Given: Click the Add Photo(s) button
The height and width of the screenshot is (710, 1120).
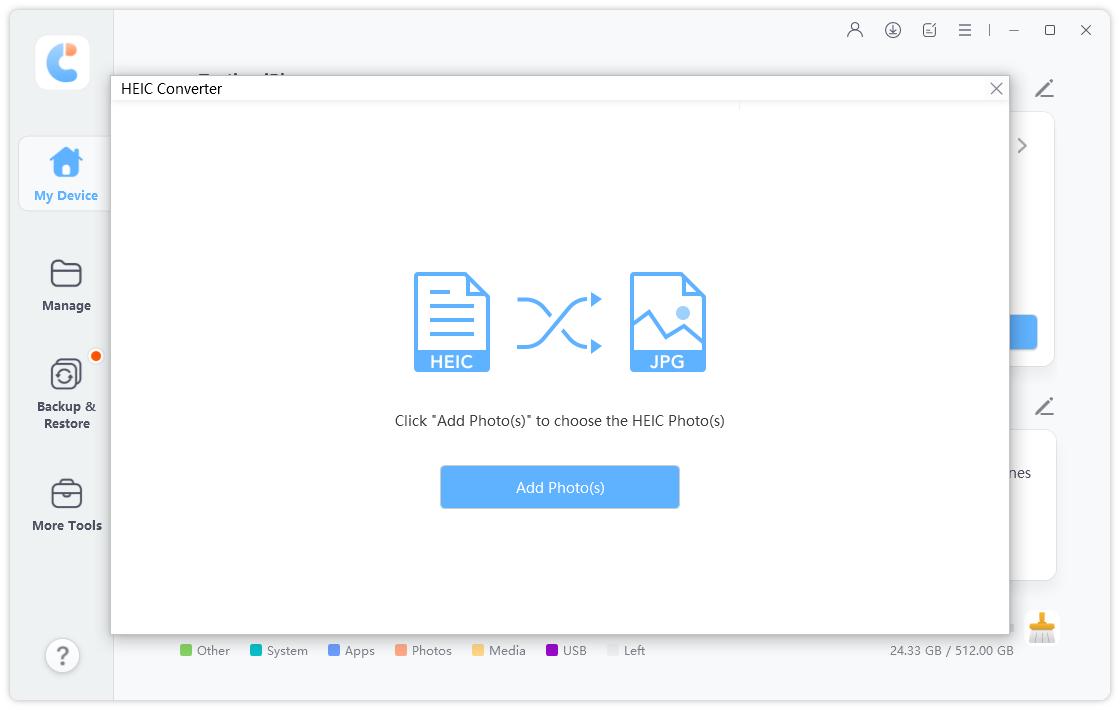Looking at the screenshot, I should (559, 487).
